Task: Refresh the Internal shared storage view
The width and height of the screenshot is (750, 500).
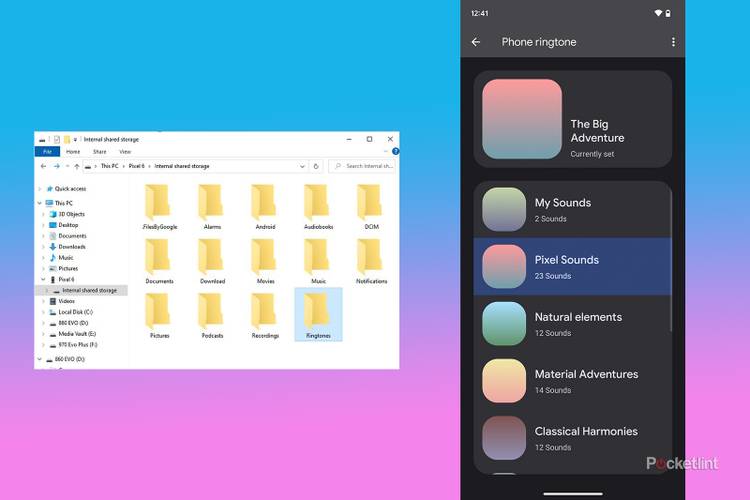Action: pos(316,166)
